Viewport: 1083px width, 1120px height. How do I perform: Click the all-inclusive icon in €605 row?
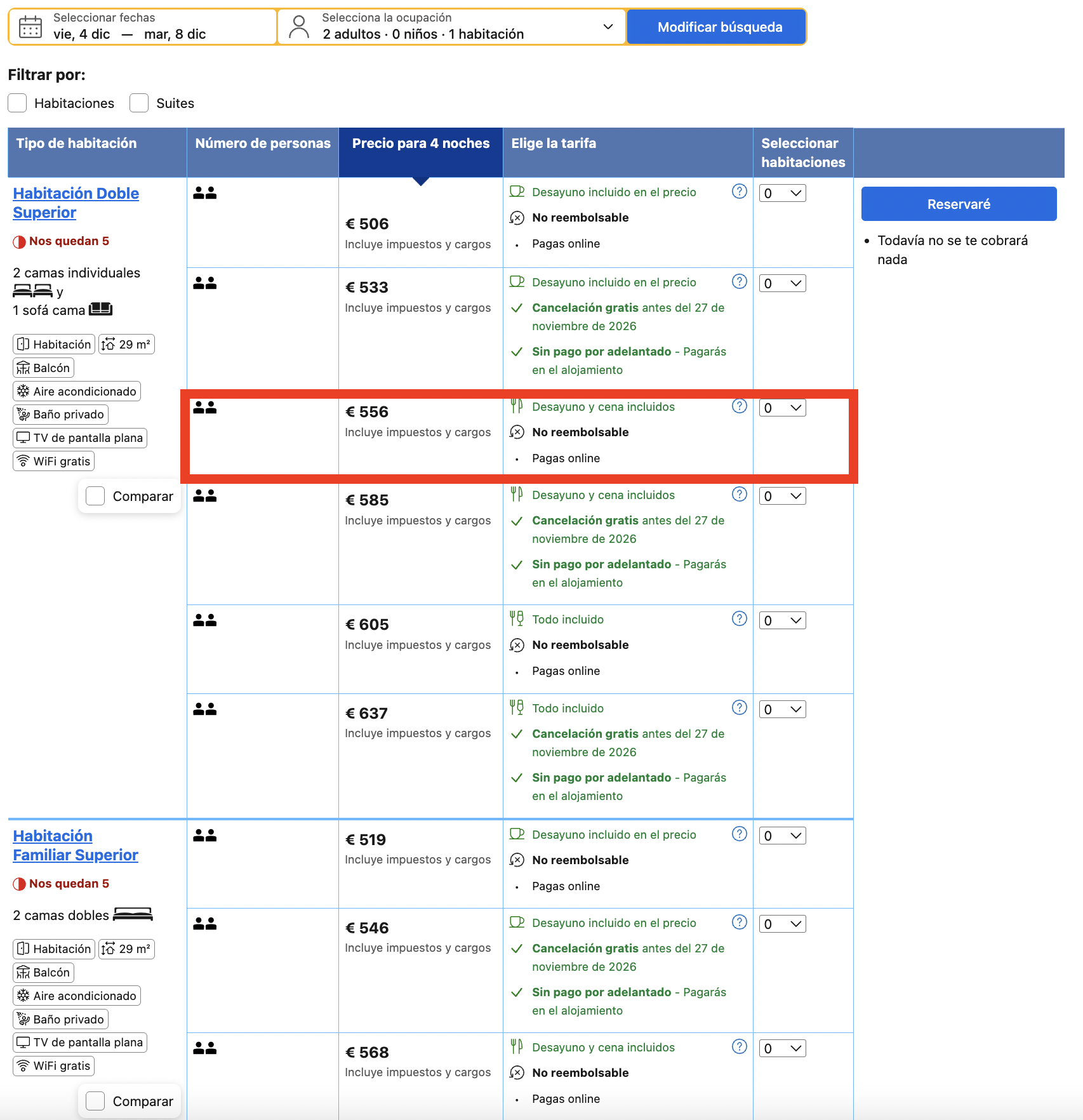click(517, 619)
